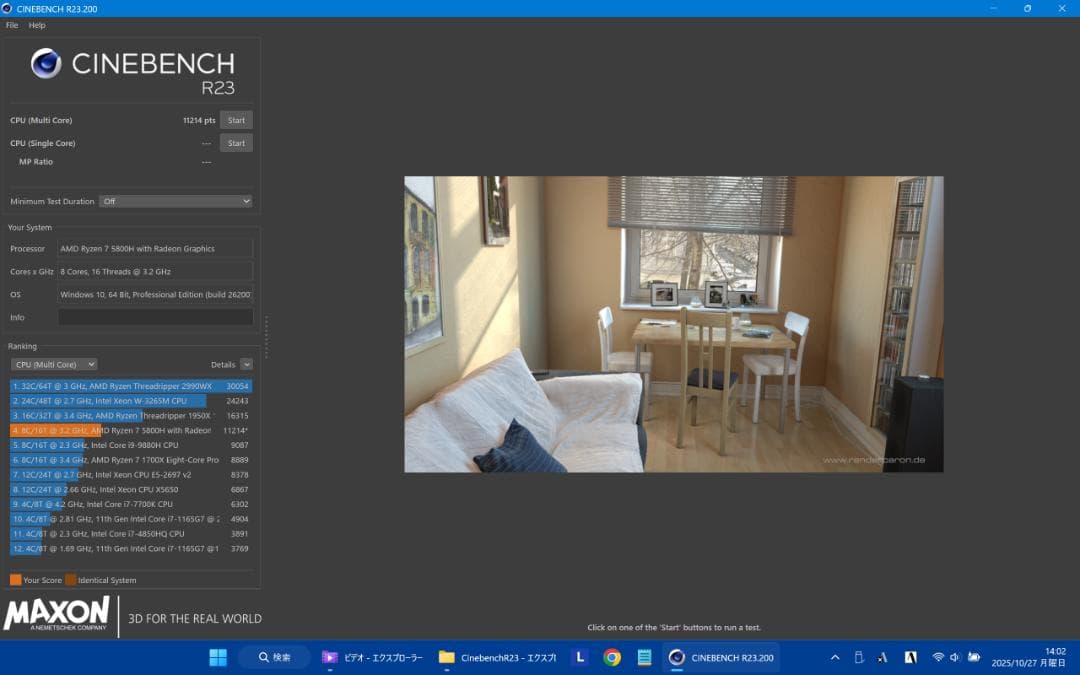The width and height of the screenshot is (1080, 675).
Task: Click the volume icon in system tray
Action: click(954, 657)
